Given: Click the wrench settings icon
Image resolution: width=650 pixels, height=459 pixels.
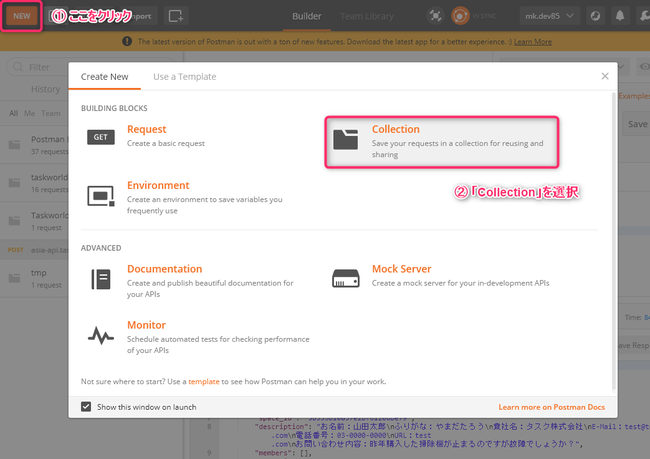Looking at the screenshot, I should coord(644,16).
